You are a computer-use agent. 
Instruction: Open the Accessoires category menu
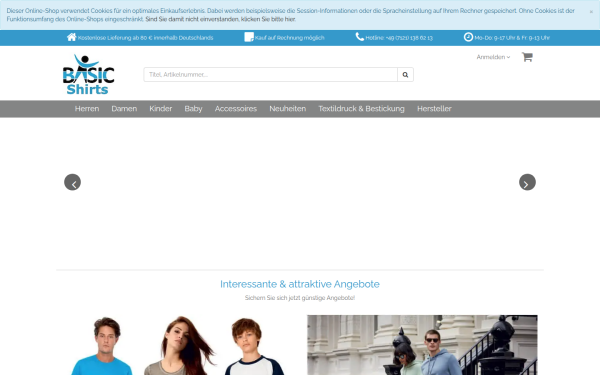pos(236,109)
